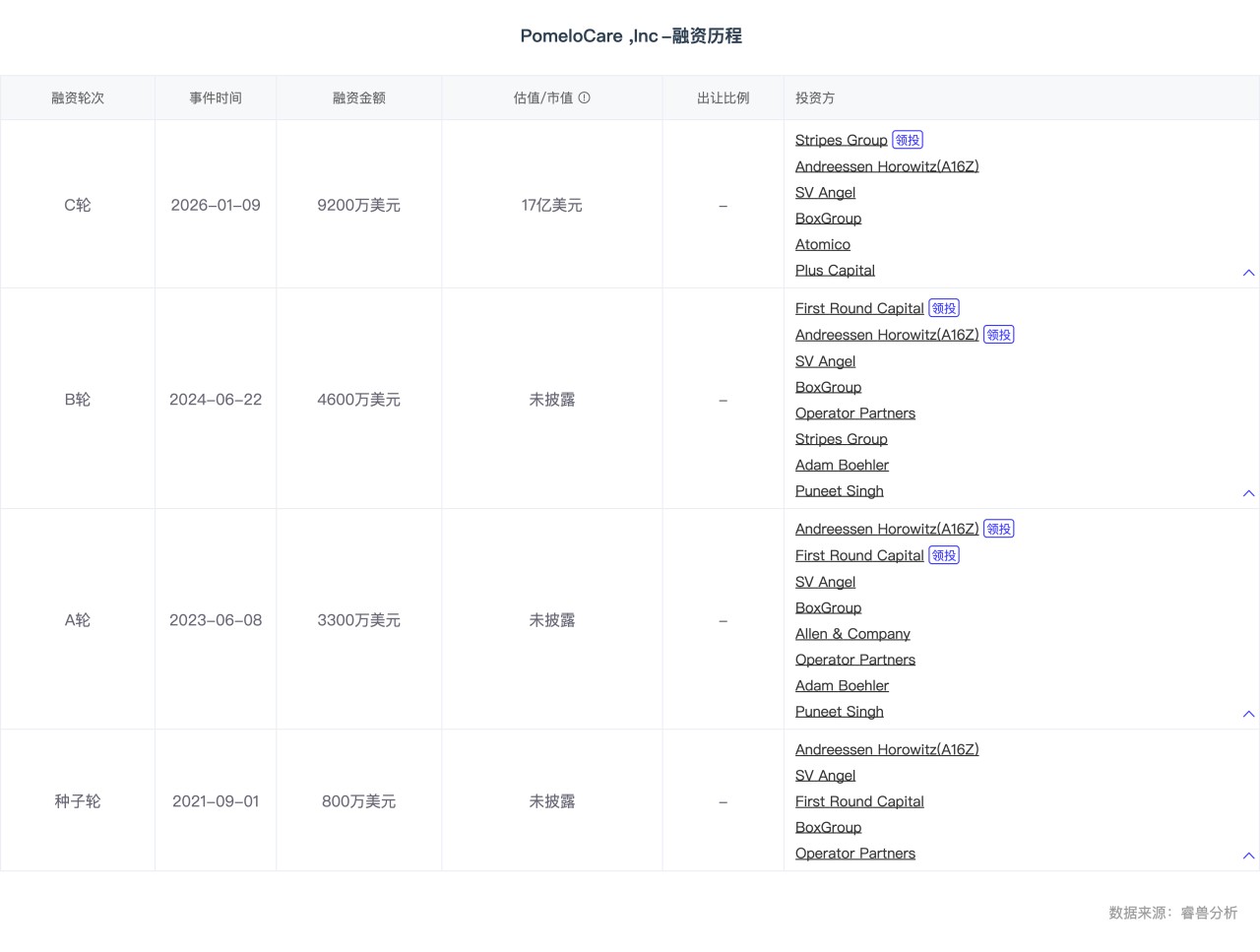The width and height of the screenshot is (1260, 952).
Task: Open the BoxGroup link in 种子轮
Action: pyautogui.click(x=828, y=827)
